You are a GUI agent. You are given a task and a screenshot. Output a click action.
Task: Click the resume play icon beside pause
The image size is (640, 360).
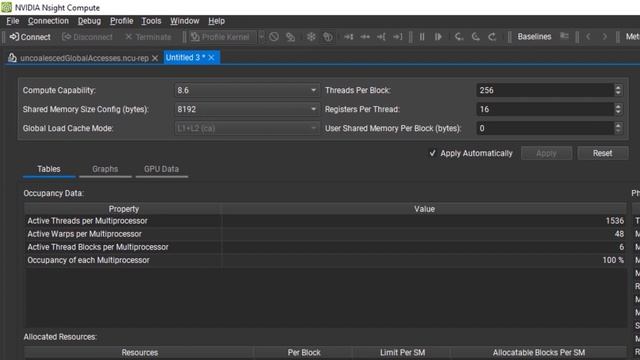[x=438, y=37]
